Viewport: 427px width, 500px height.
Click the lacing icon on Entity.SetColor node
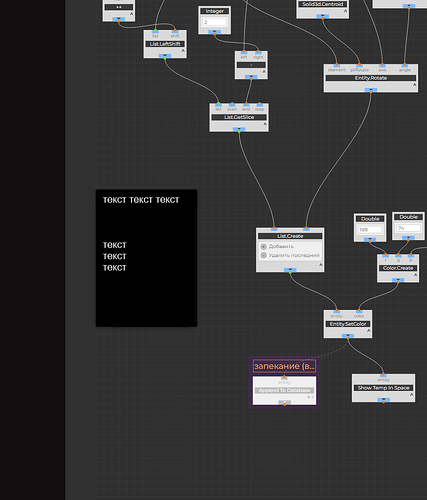[369, 331]
